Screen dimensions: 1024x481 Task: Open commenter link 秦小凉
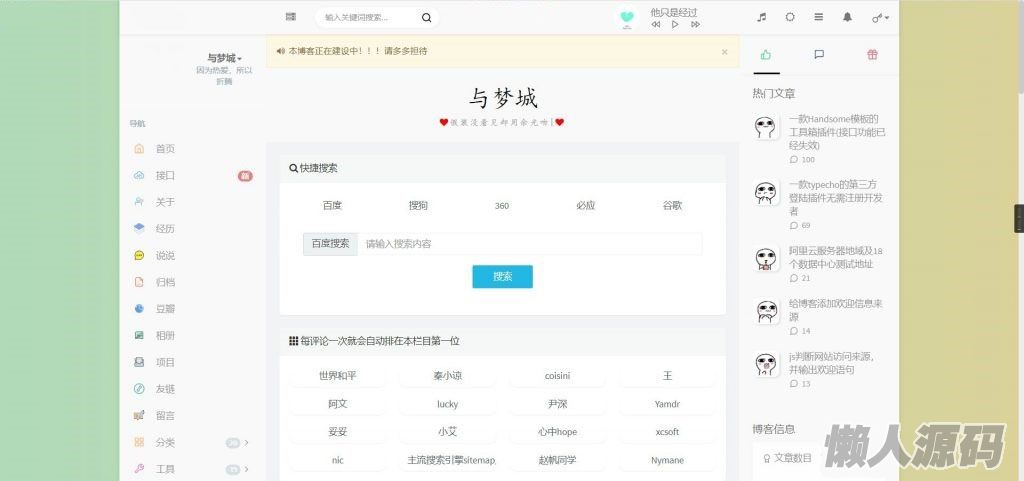tap(447, 376)
